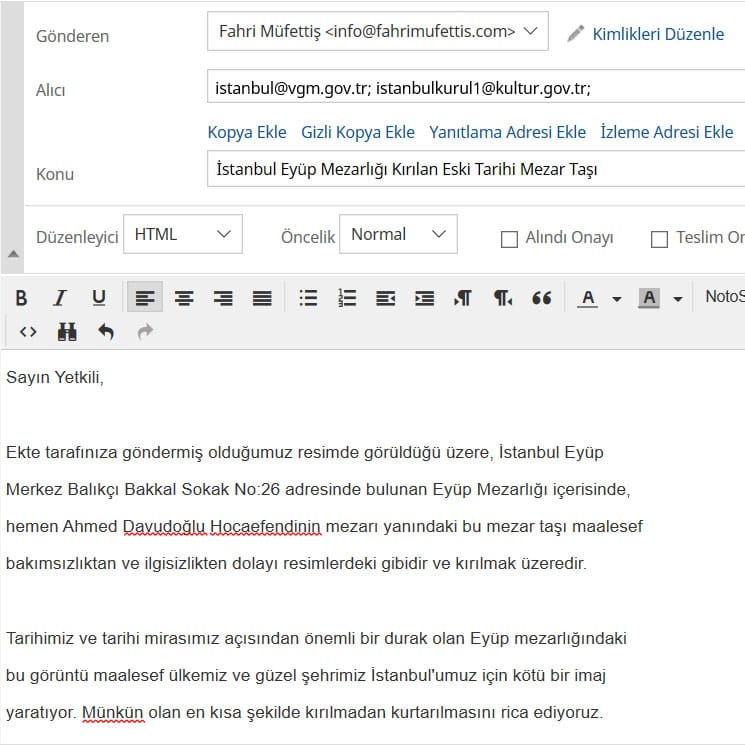Click the text color A icon

[x=588, y=298]
